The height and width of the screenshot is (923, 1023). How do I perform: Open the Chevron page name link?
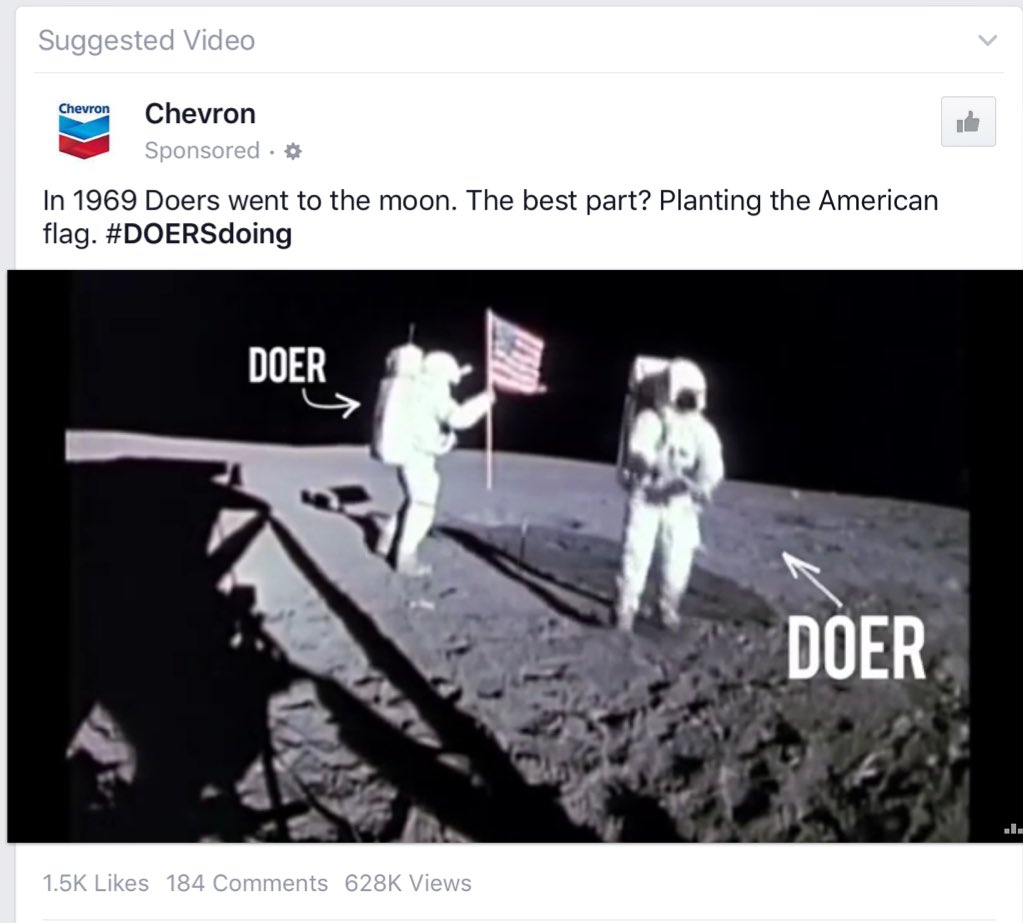tap(200, 113)
